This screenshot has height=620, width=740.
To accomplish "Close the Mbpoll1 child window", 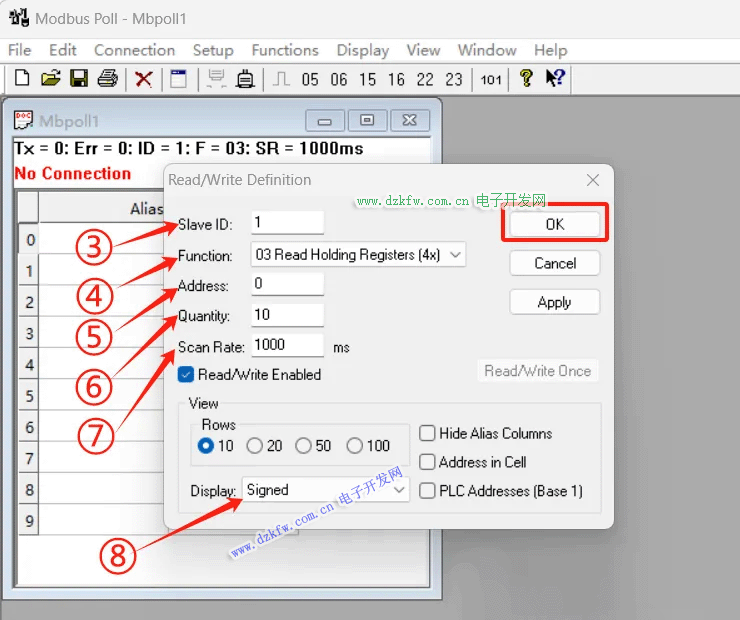I will 410,121.
